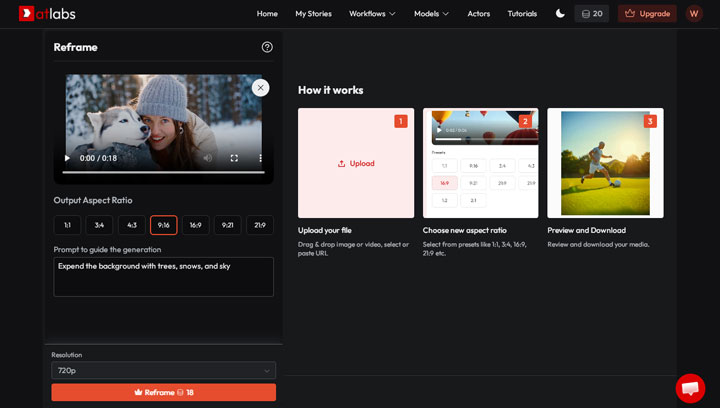Open the user avatar W menu
The height and width of the screenshot is (408, 720).
click(x=694, y=14)
